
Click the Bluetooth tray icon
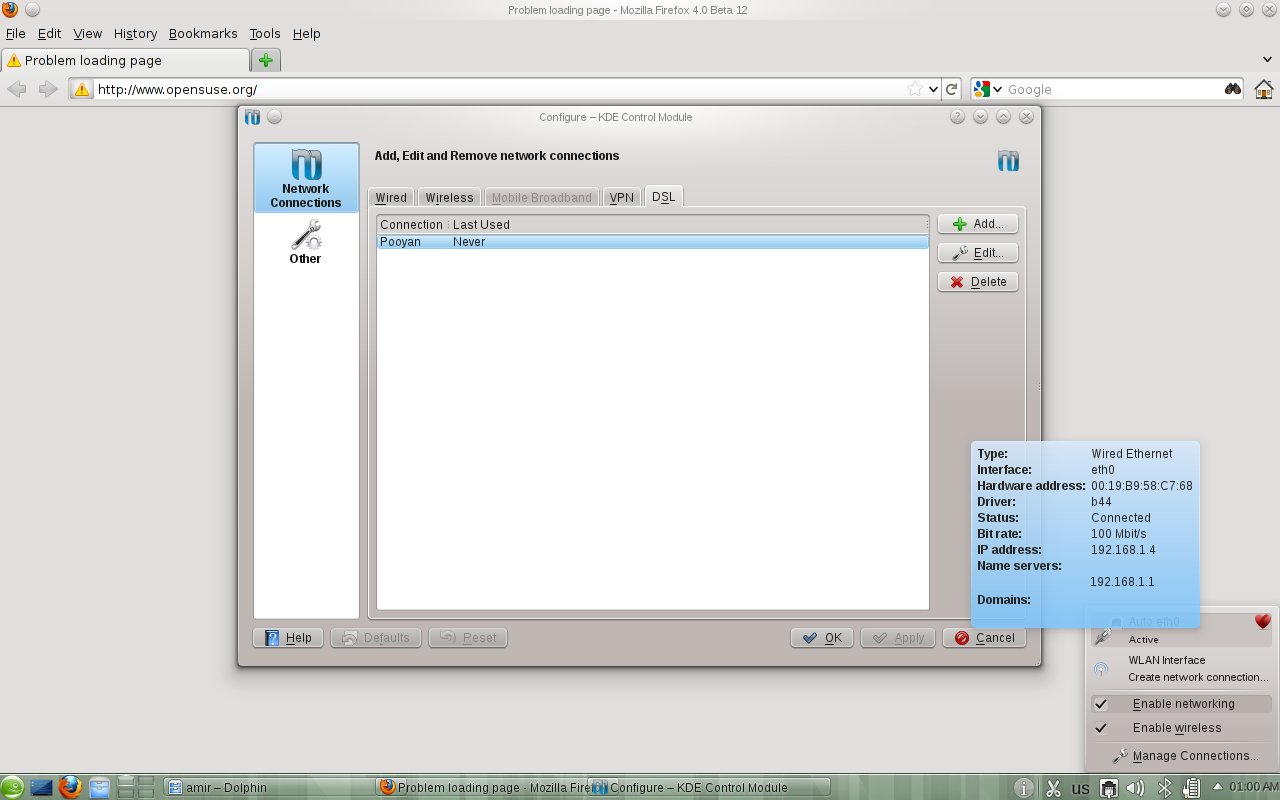[x=1164, y=788]
